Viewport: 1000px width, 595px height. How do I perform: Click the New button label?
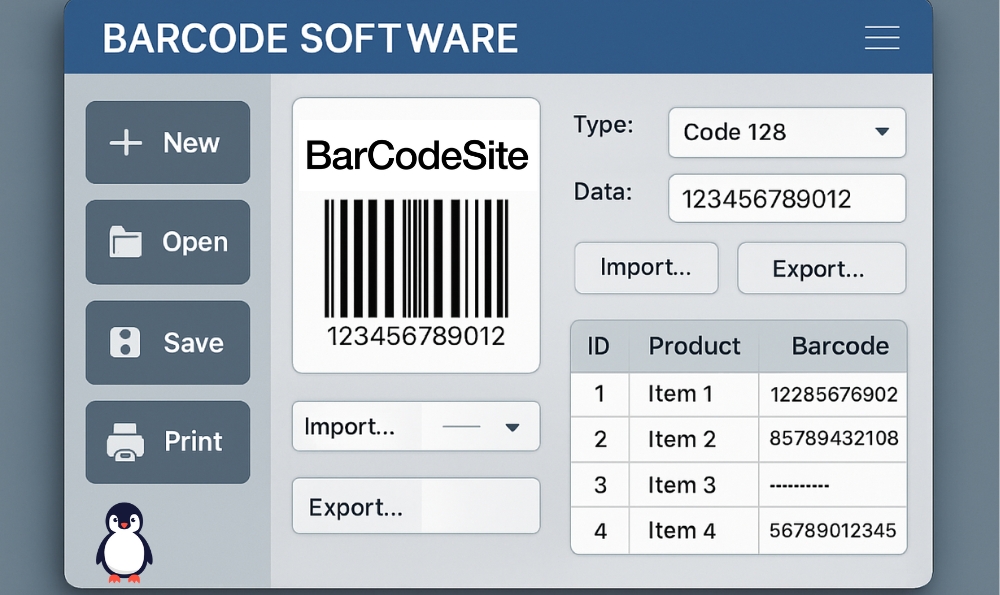point(191,143)
